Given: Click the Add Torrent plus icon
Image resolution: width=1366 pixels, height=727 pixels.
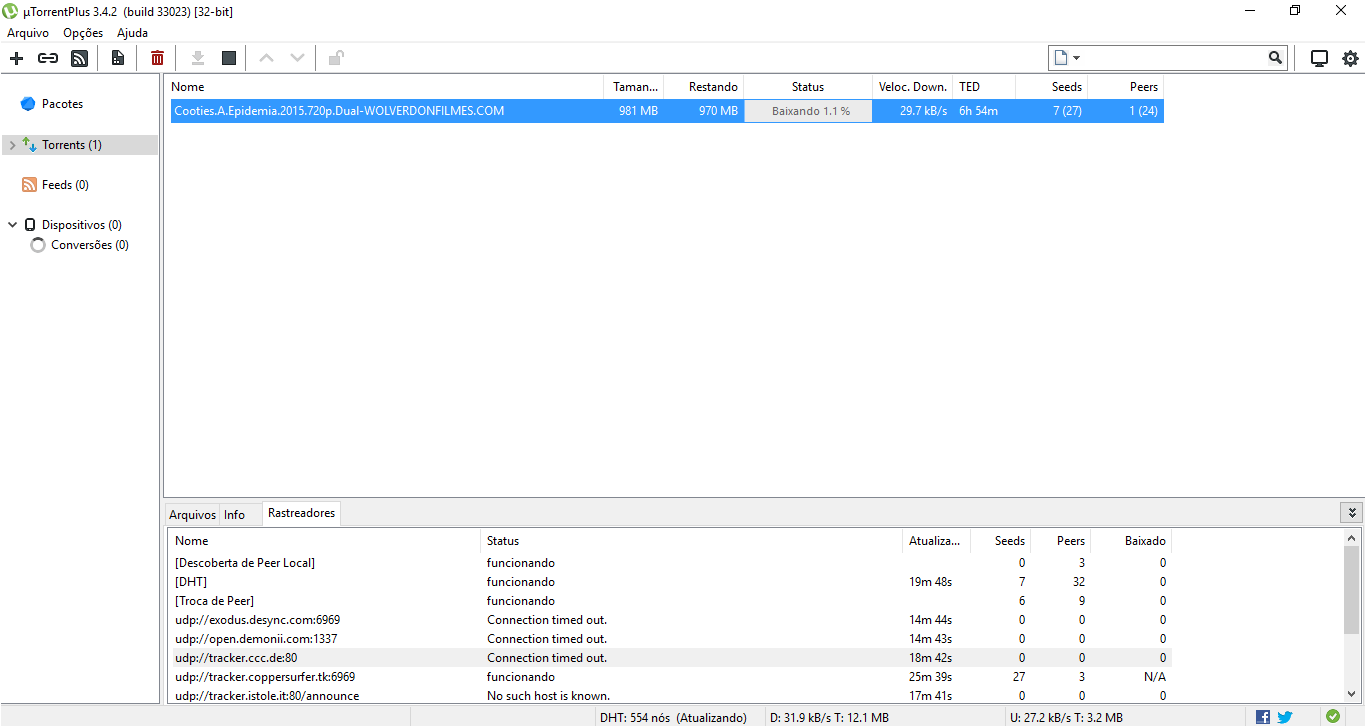Looking at the screenshot, I should click(x=16, y=58).
